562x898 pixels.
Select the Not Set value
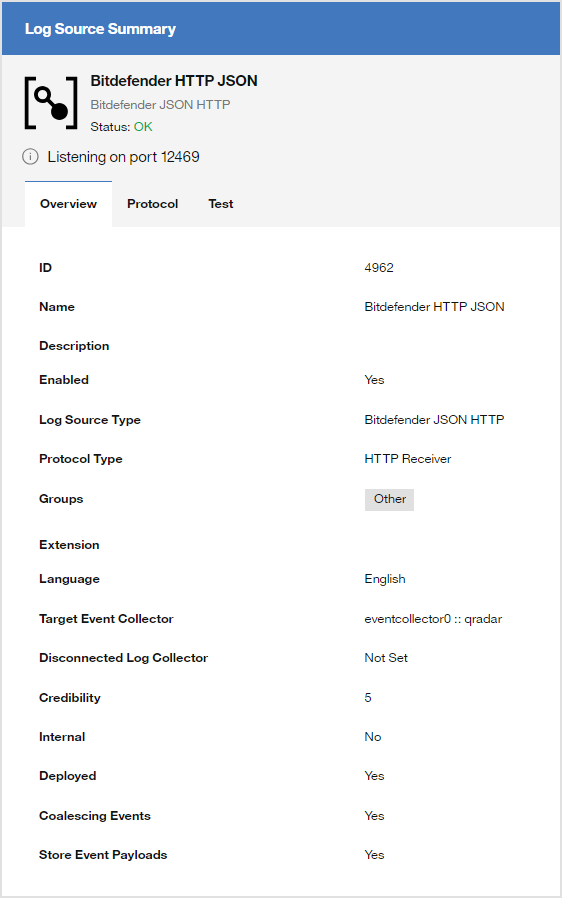(386, 658)
